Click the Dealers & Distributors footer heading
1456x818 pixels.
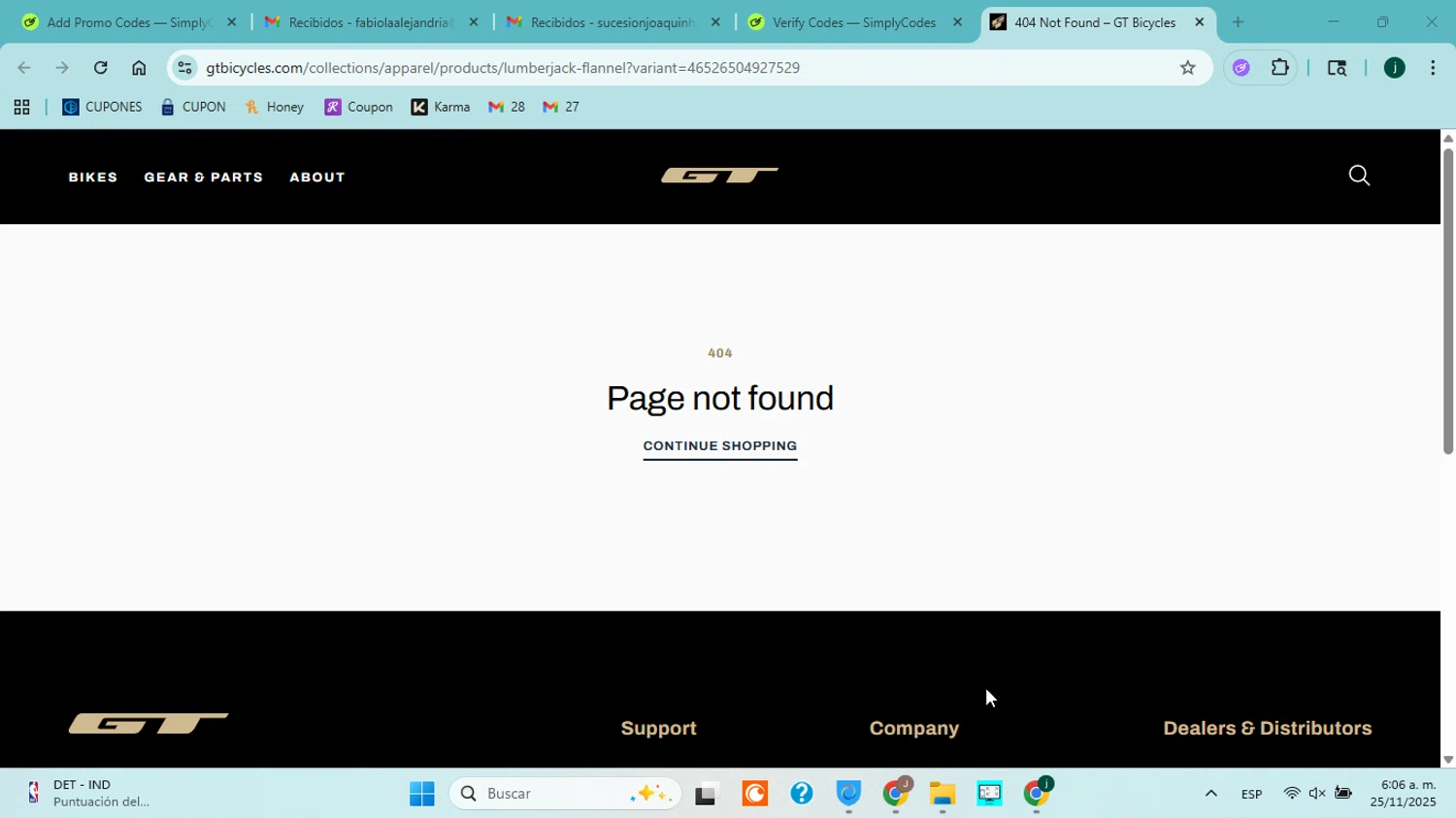pos(1268,729)
